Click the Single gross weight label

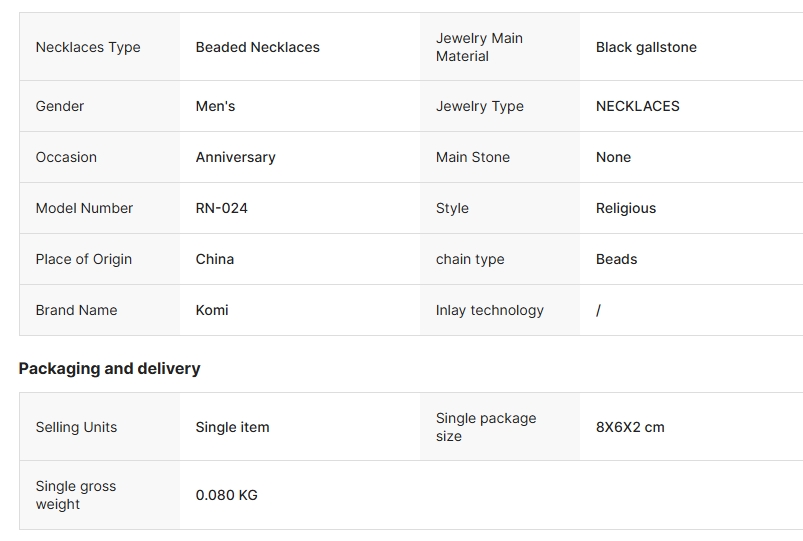tap(76, 495)
